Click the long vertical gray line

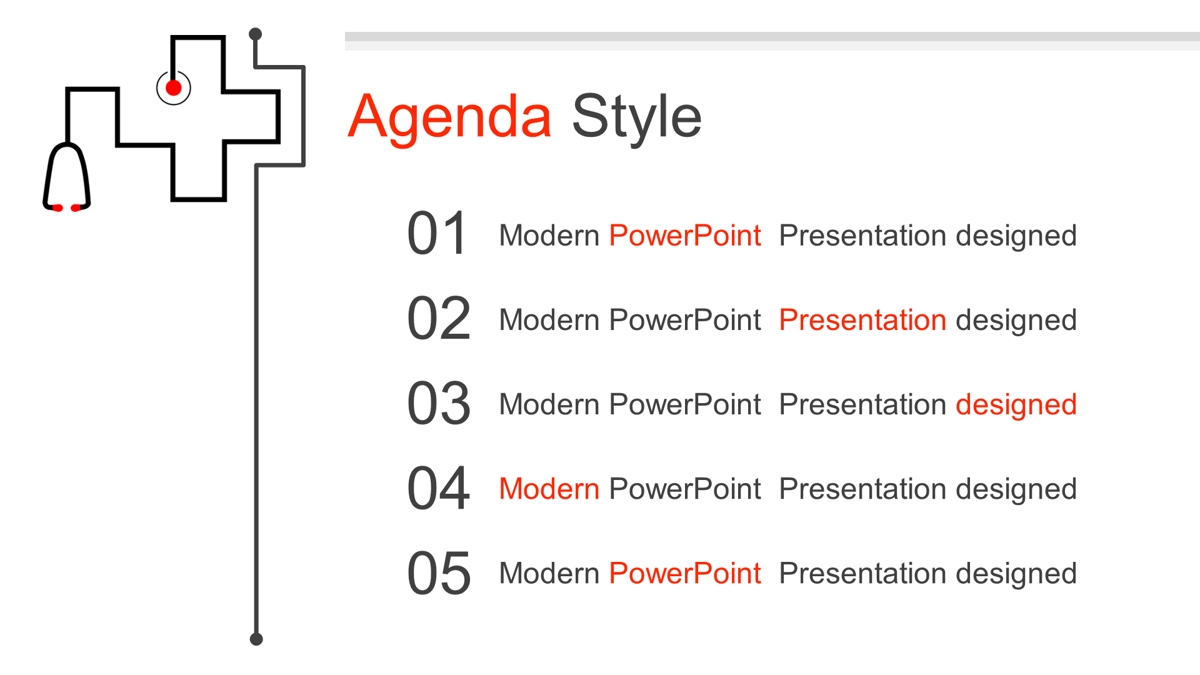(256, 400)
